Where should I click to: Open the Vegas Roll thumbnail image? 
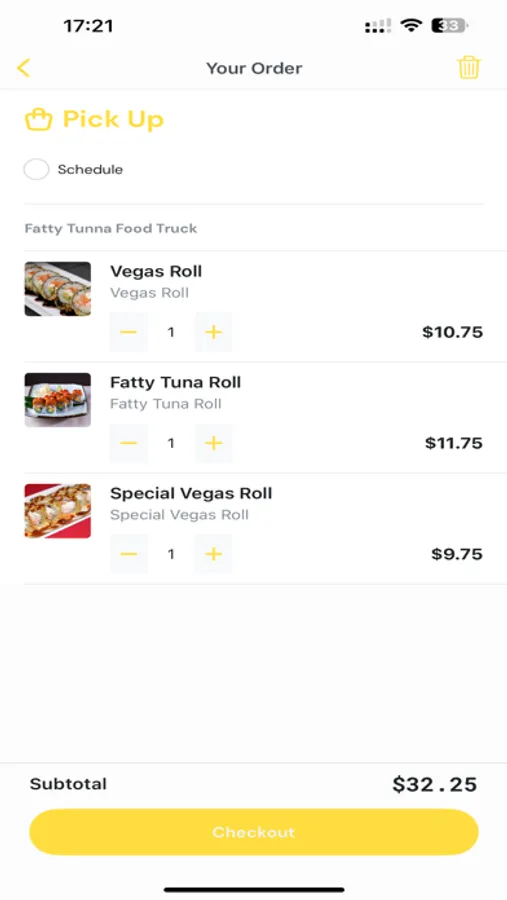pyautogui.click(x=57, y=289)
